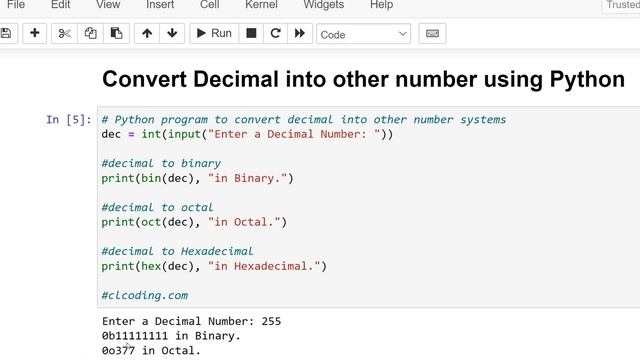
Task: Move selected cell up arrow
Action: click(147, 33)
